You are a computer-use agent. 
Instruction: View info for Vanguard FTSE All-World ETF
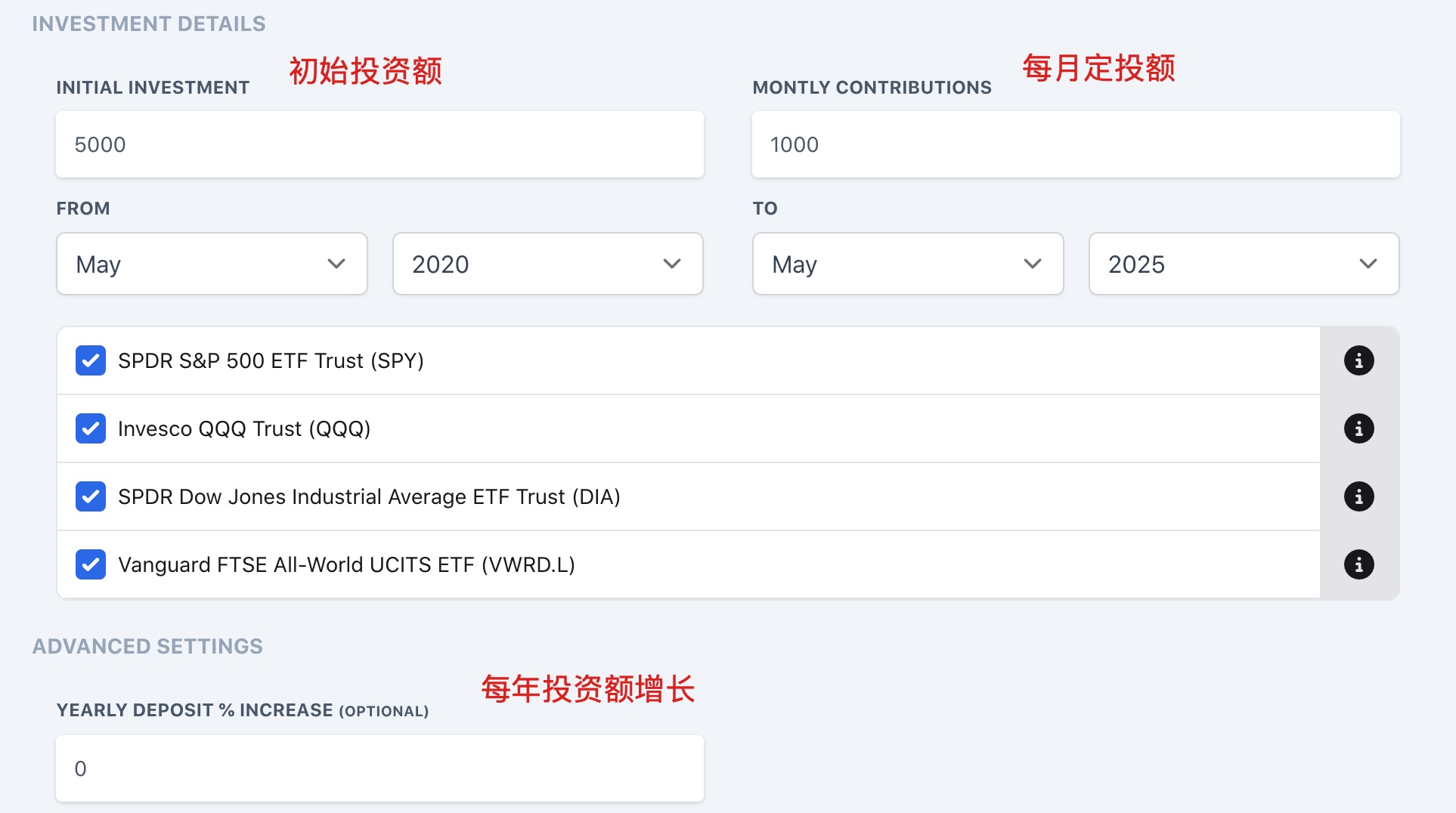(x=1358, y=564)
